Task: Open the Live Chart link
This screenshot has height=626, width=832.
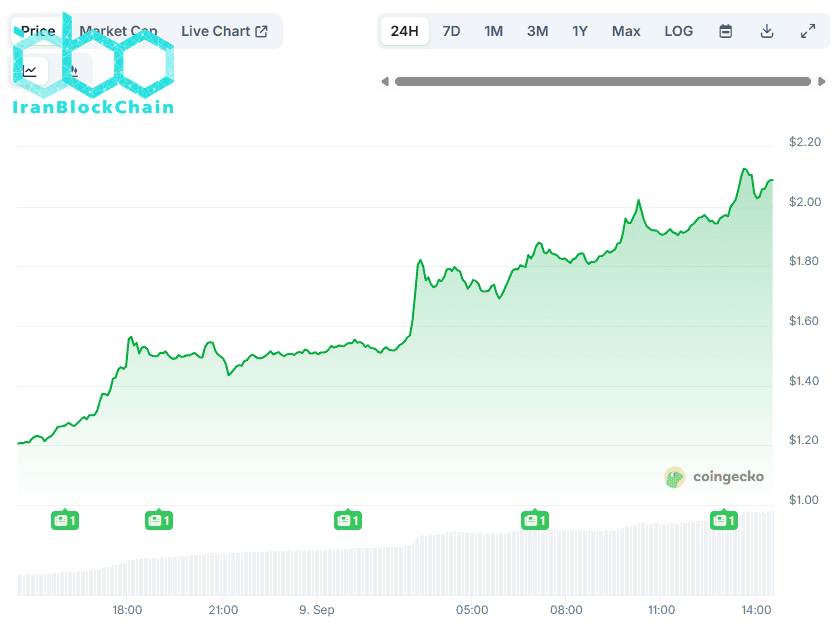Action: [x=224, y=31]
